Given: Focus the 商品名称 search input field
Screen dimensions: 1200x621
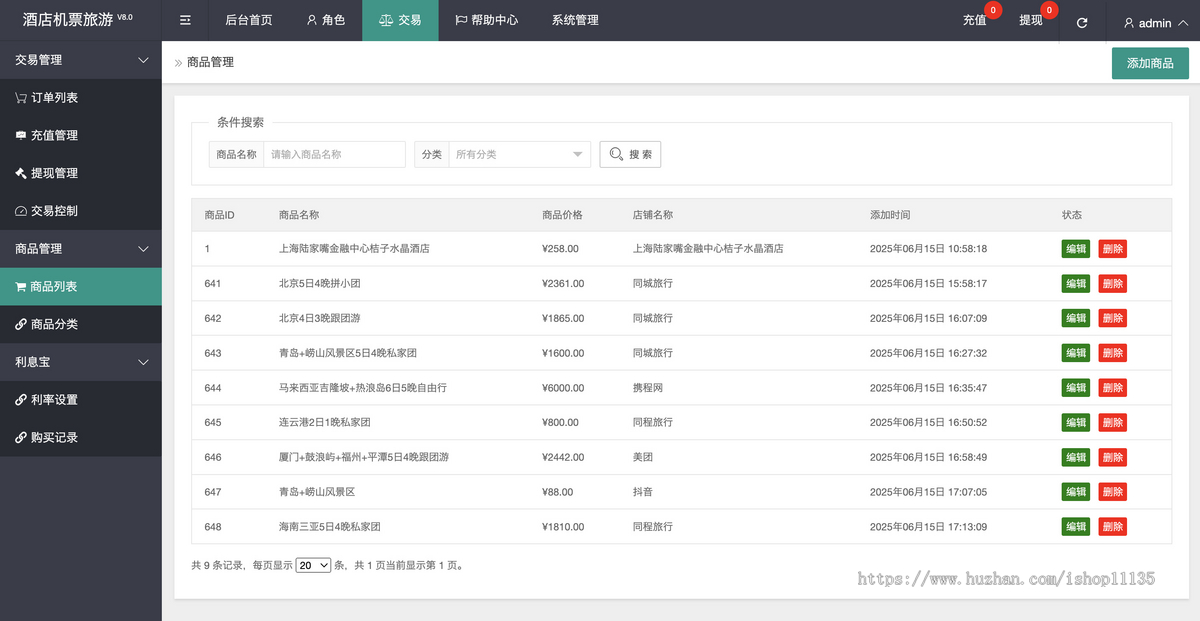Looking at the screenshot, I should (x=334, y=154).
